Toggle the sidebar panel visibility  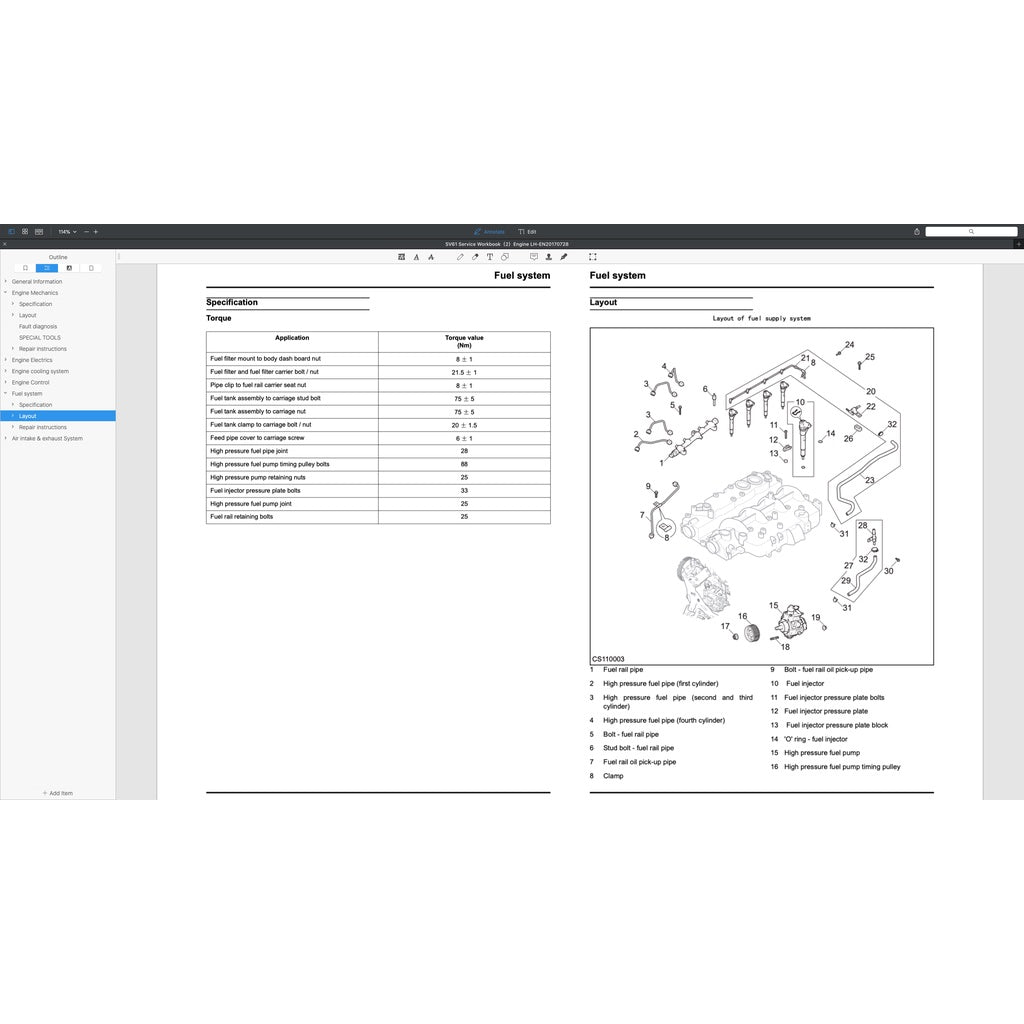[12, 231]
